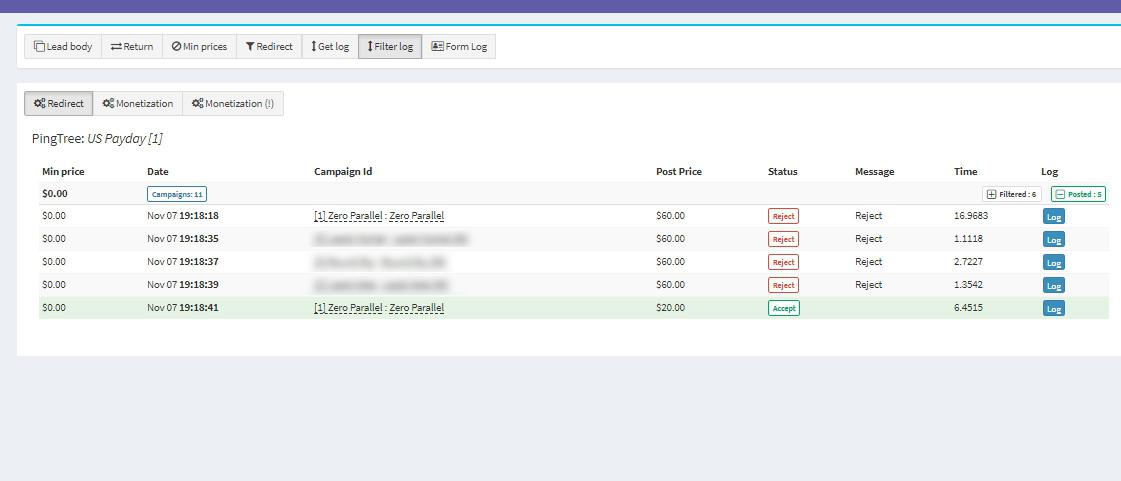Switch to the Redirect gears tab

59,104
